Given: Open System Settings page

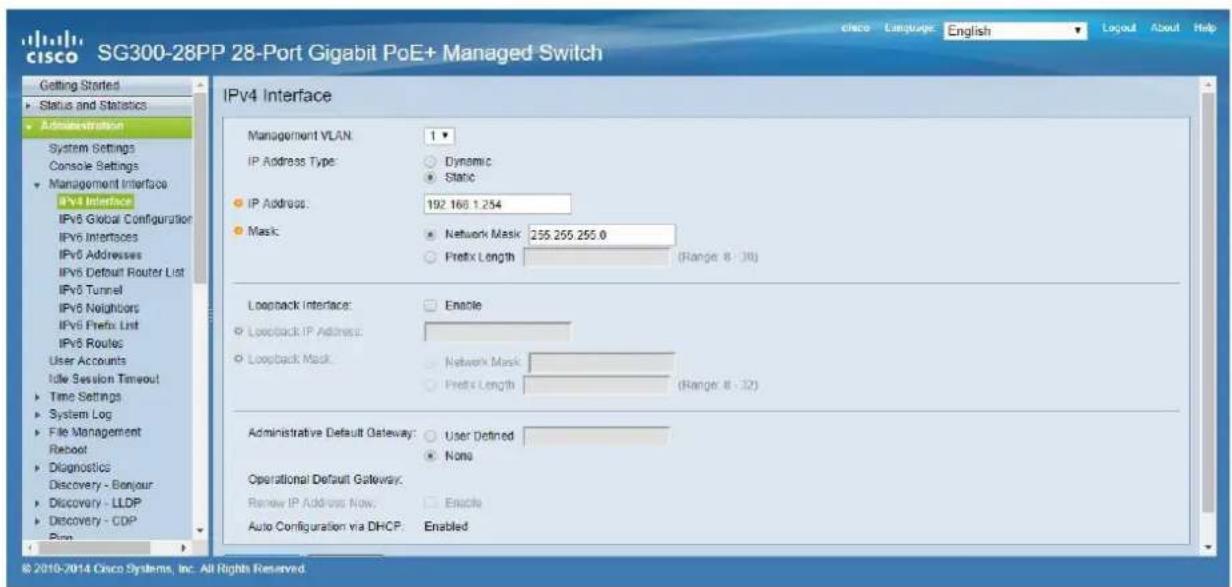Looking at the screenshot, I should 94,149.
